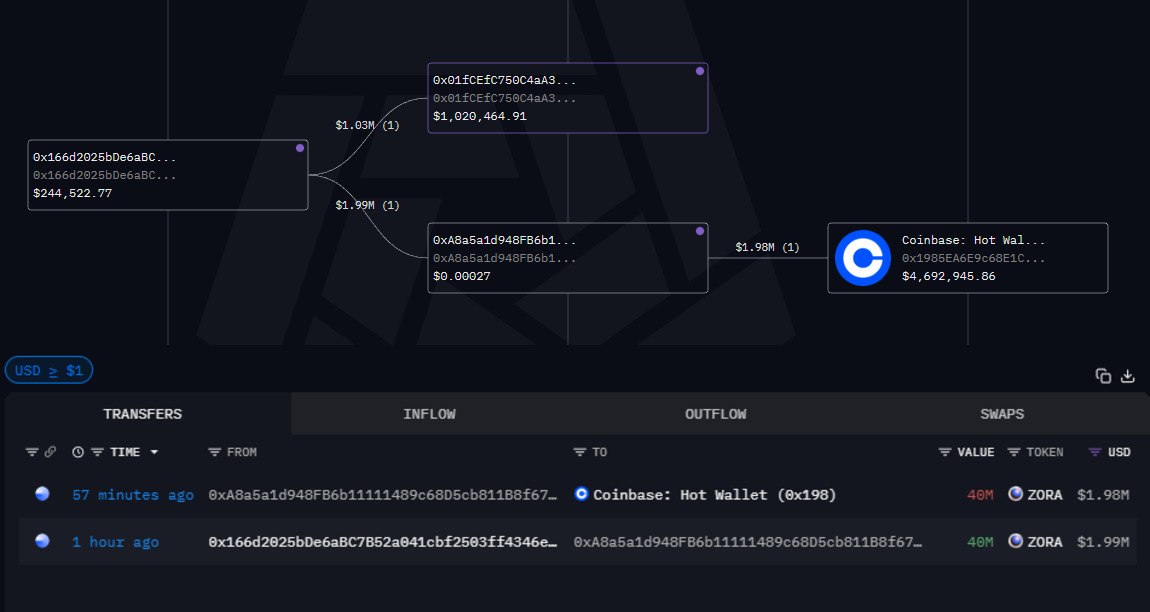Open the TIME sort dropdown arrow
This screenshot has height=612, width=1150.
pos(154,453)
